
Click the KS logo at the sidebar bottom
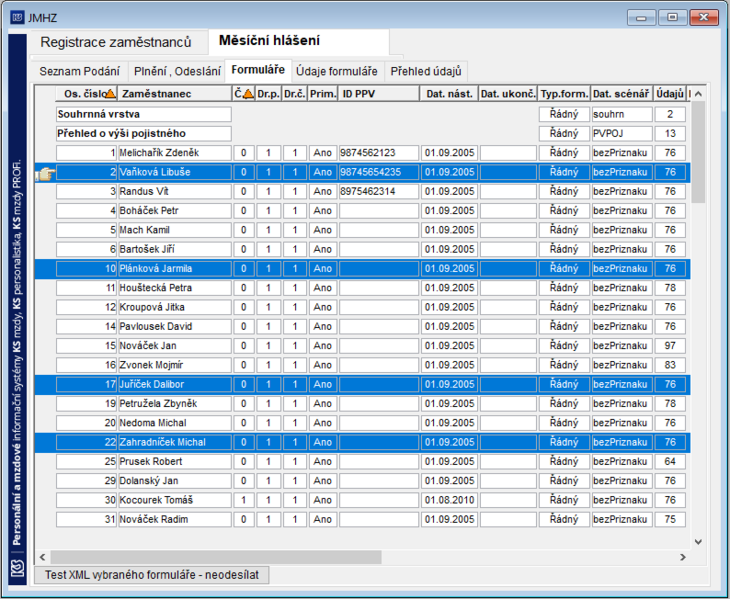(x=18, y=567)
